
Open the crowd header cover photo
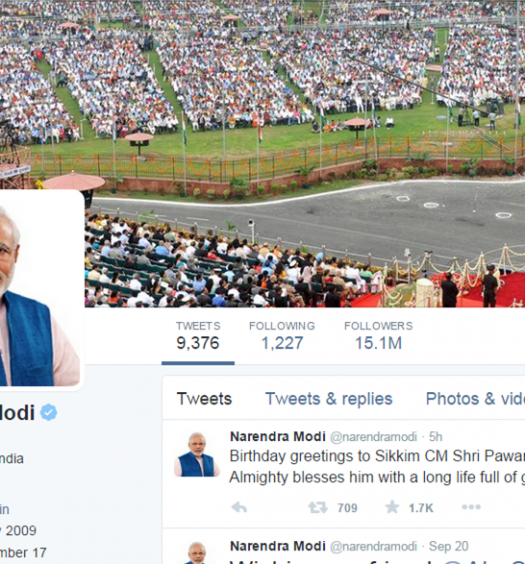(262, 108)
